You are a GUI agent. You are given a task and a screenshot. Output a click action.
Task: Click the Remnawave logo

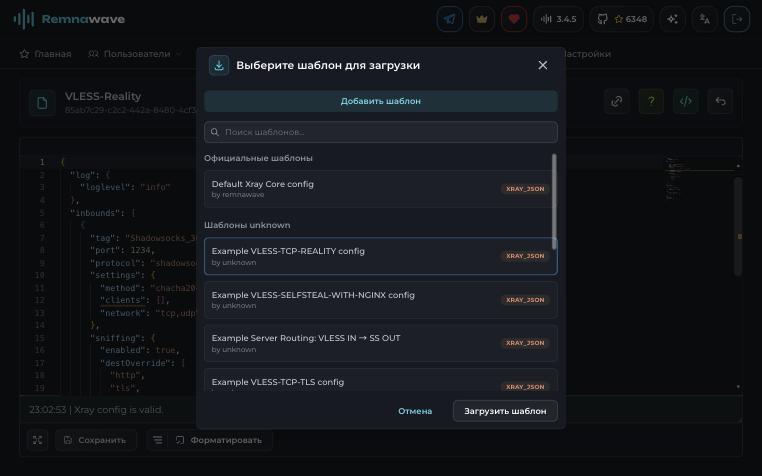click(x=69, y=19)
